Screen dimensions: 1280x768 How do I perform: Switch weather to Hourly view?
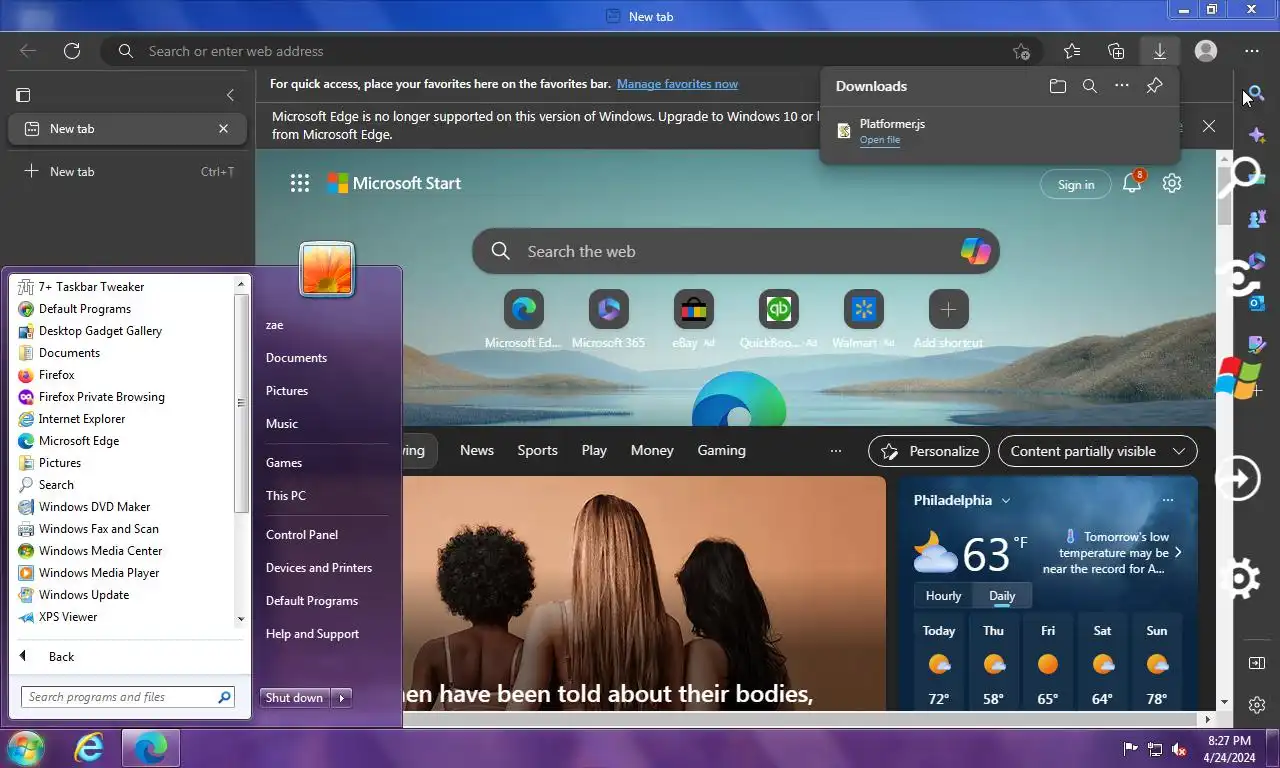(x=943, y=595)
